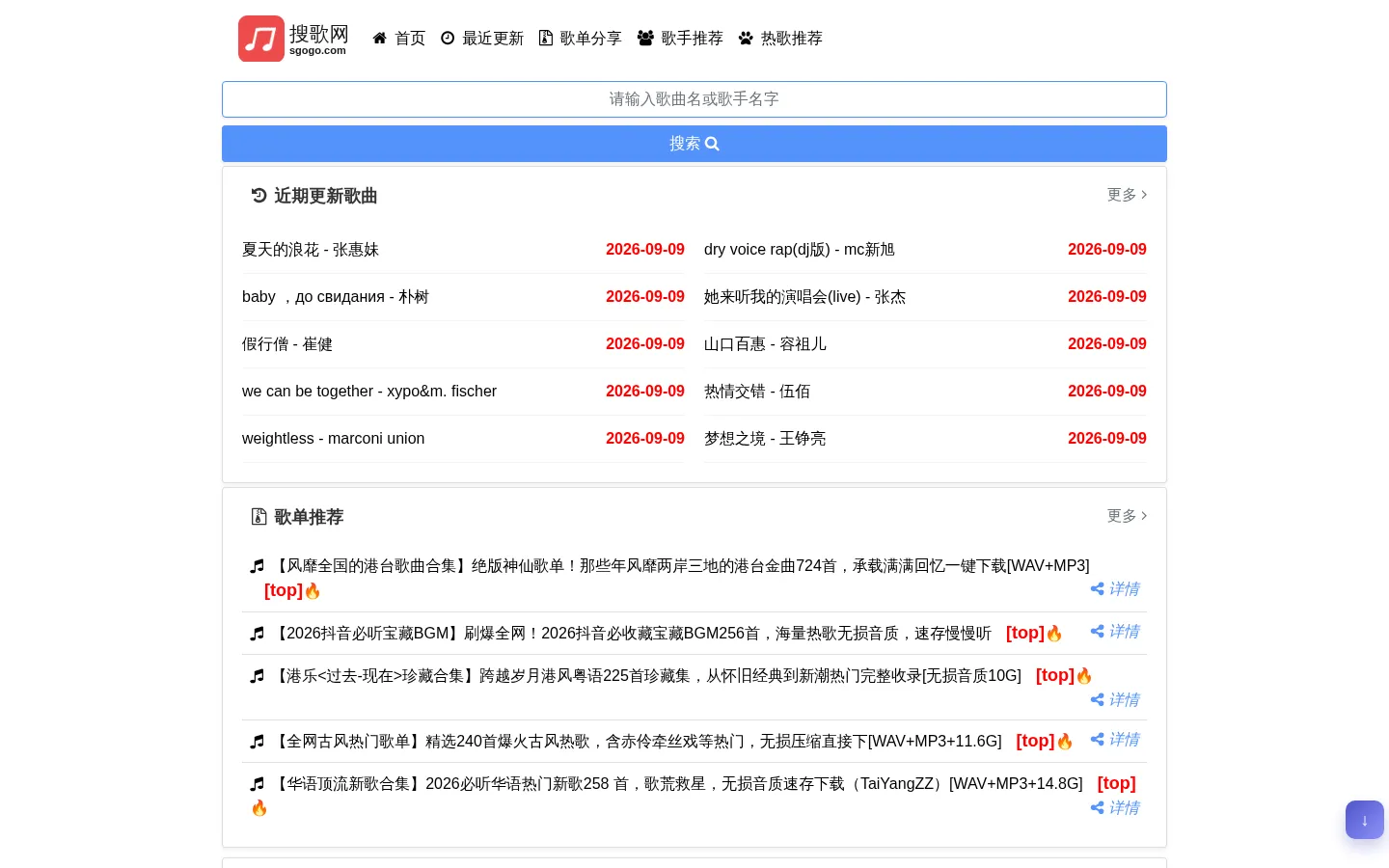Click the date 2026-09-09 beside 夏天的浪花
1389x868 pixels.
[645, 250]
